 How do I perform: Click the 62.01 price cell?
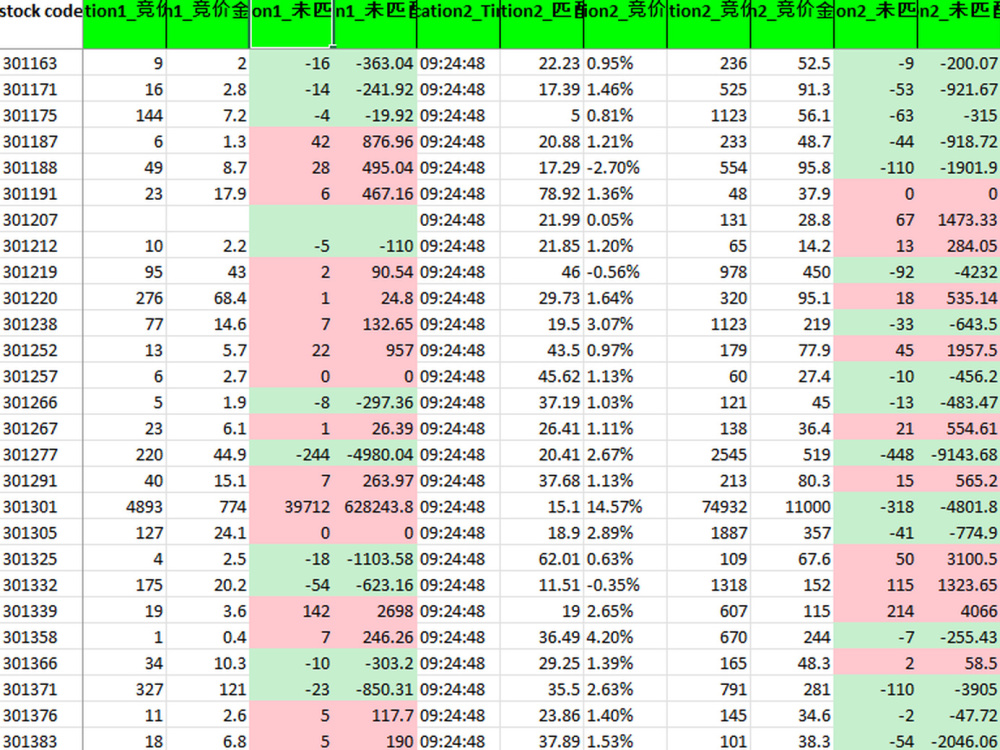point(541,559)
